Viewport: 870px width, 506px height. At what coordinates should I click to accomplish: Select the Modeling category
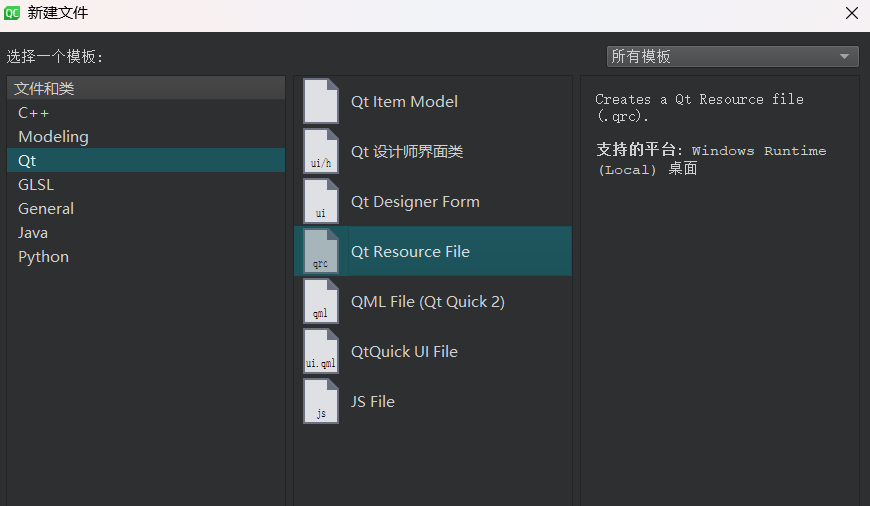(146, 136)
